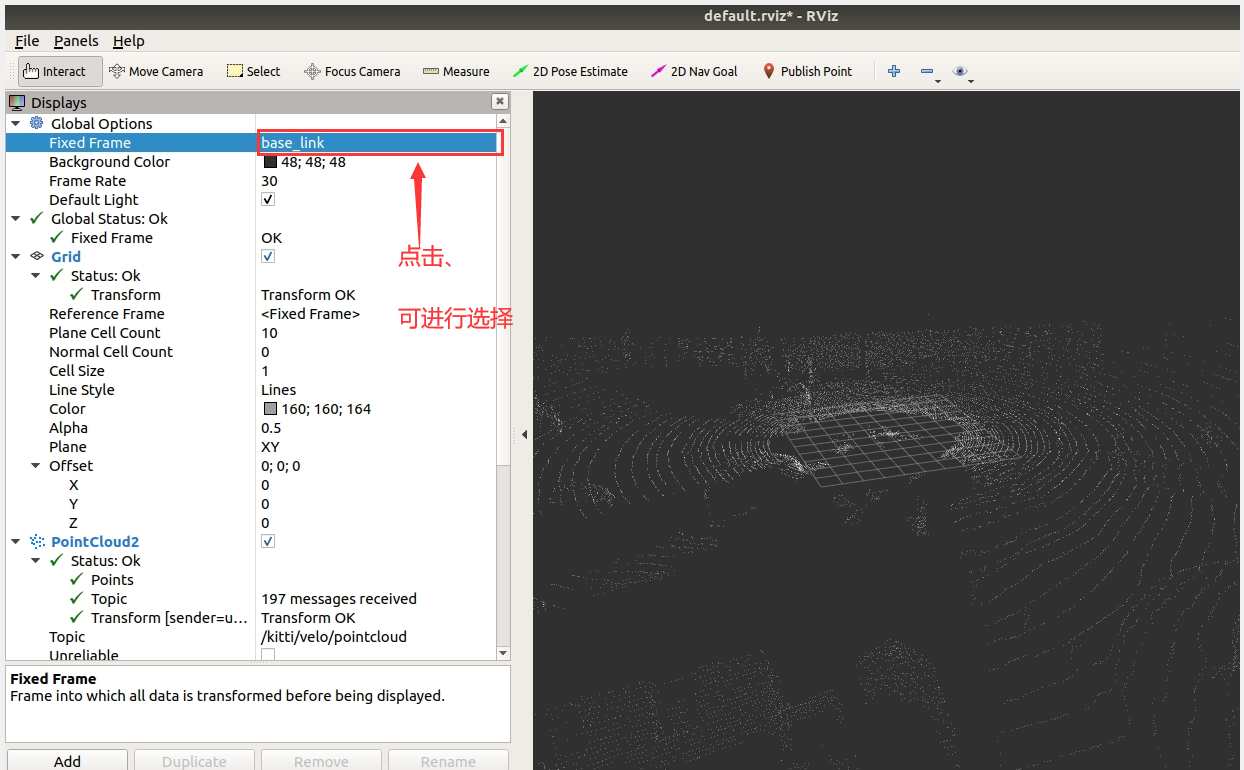The width and height of the screenshot is (1244, 770).
Task: Click the Background Color swatch 48; 48; 48
Action: point(270,162)
